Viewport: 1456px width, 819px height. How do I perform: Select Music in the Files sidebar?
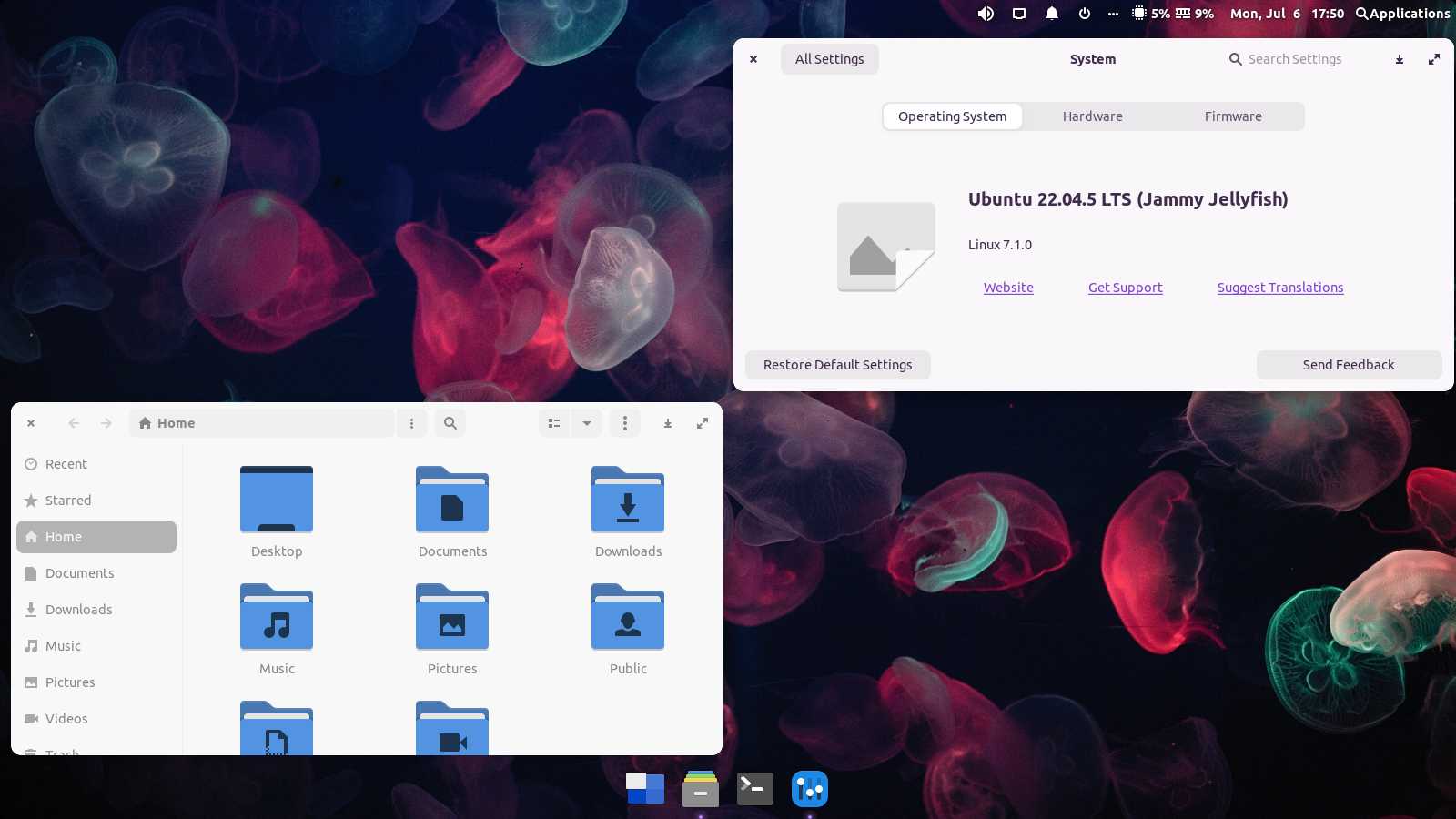(96, 646)
